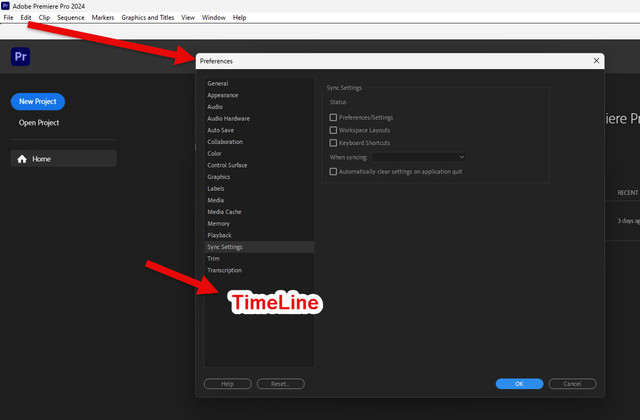640x420 pixels.
Task: Click the Help button in Preferences
Action: click(227, 384)
